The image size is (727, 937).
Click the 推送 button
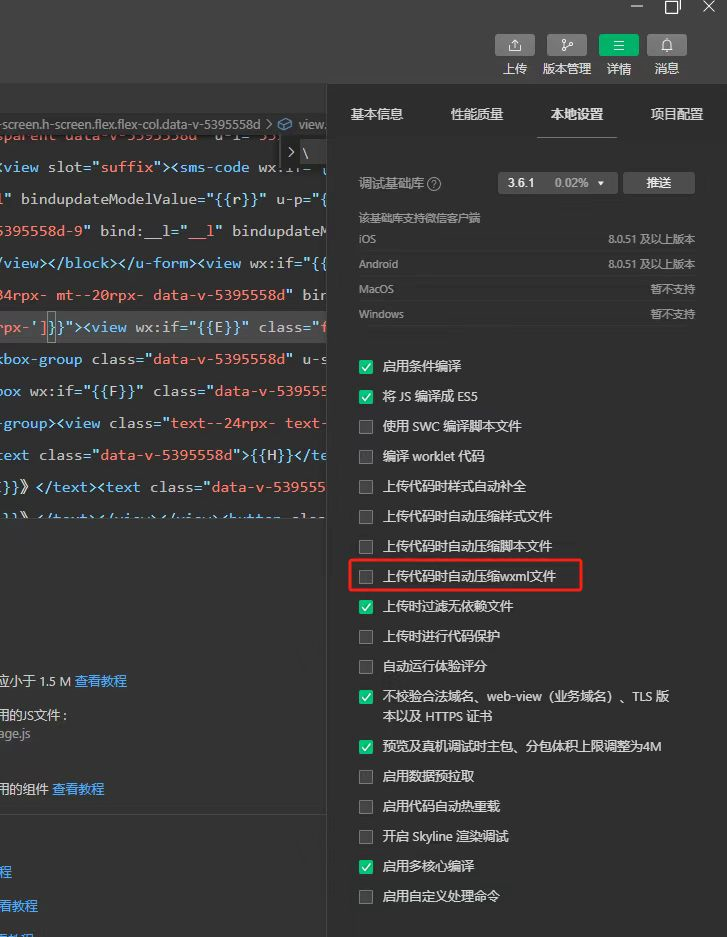coord(658,183)
